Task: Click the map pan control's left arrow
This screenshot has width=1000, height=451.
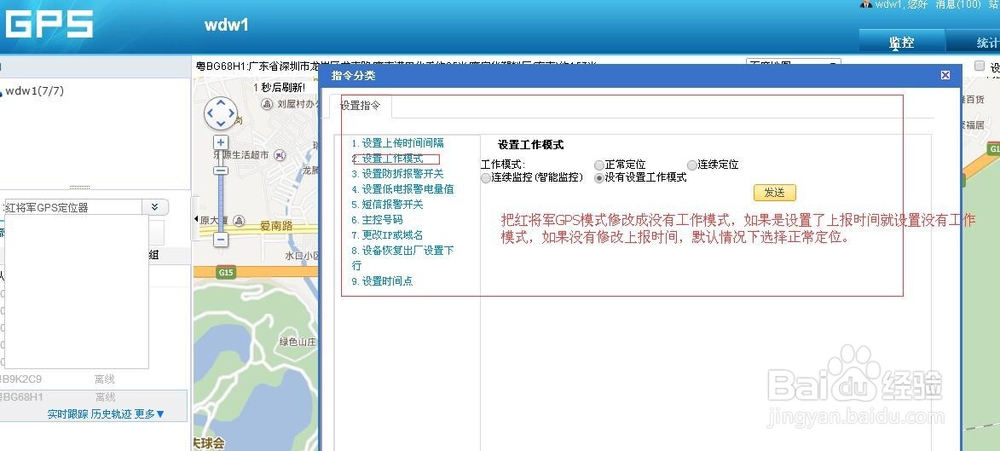Action: pyautogui.click(x=210, y=114)
